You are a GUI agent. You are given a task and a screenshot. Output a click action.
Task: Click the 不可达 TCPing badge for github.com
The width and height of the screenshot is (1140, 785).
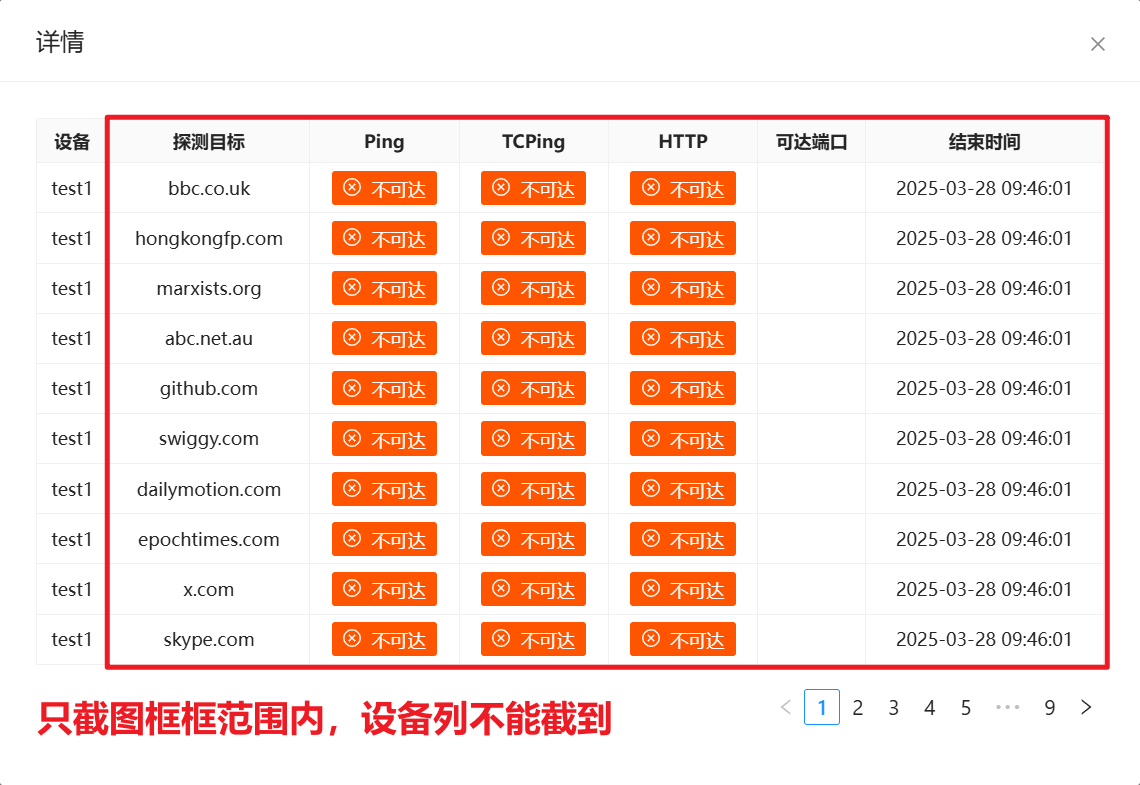[x=533, y=388]
